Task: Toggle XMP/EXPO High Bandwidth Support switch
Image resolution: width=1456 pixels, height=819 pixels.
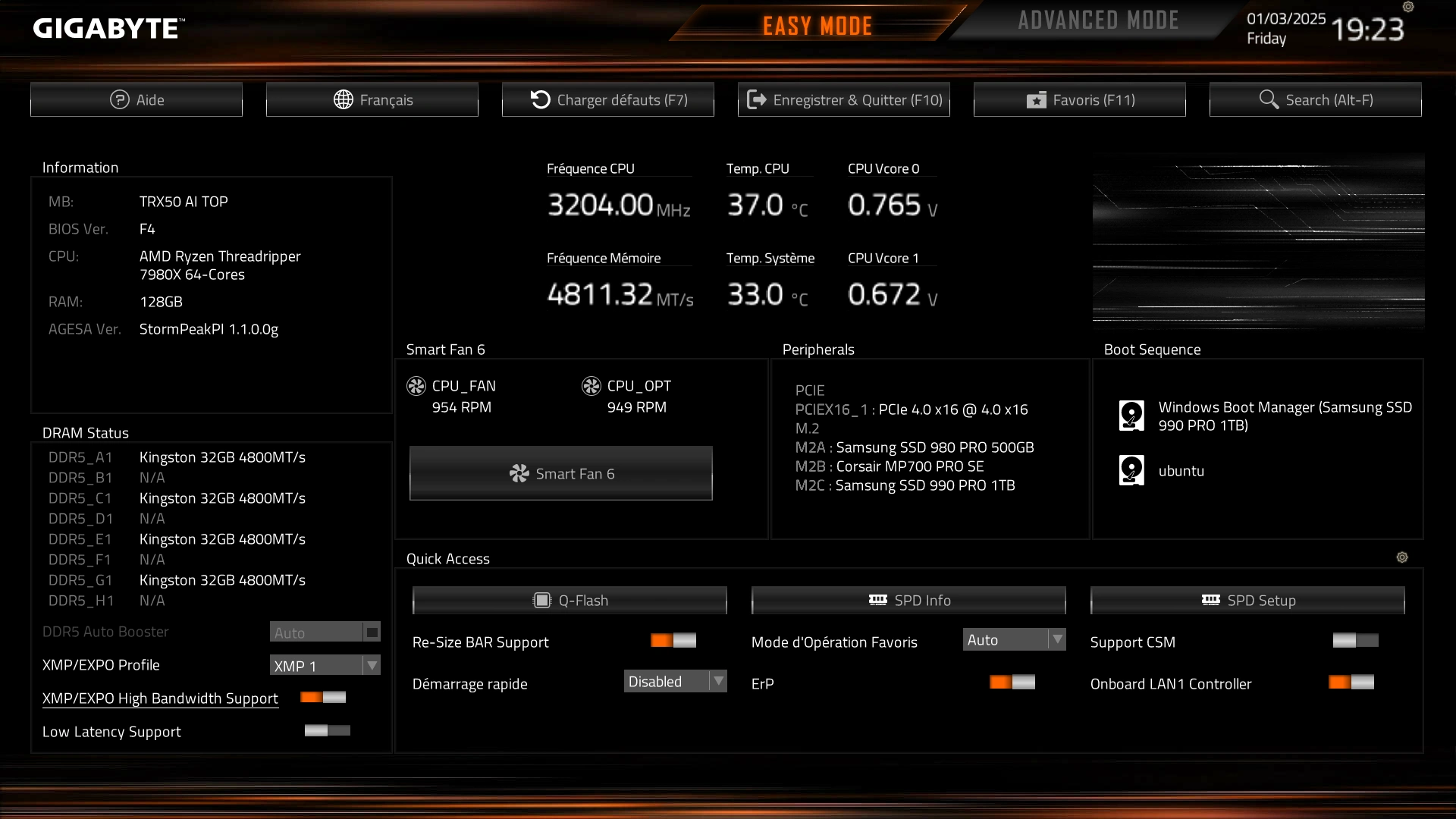Action: [x=323, y=698]
